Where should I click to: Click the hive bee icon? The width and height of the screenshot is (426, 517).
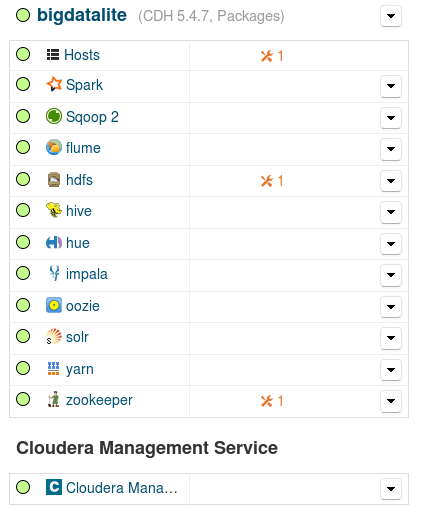tap(54, 210)
